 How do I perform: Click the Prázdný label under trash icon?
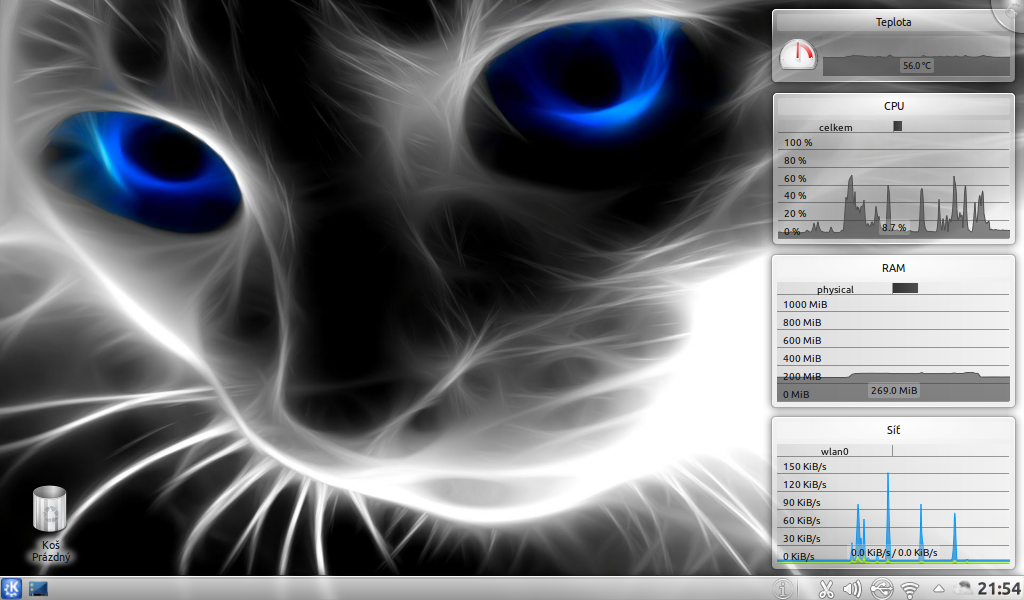click(x=51, y=557)
